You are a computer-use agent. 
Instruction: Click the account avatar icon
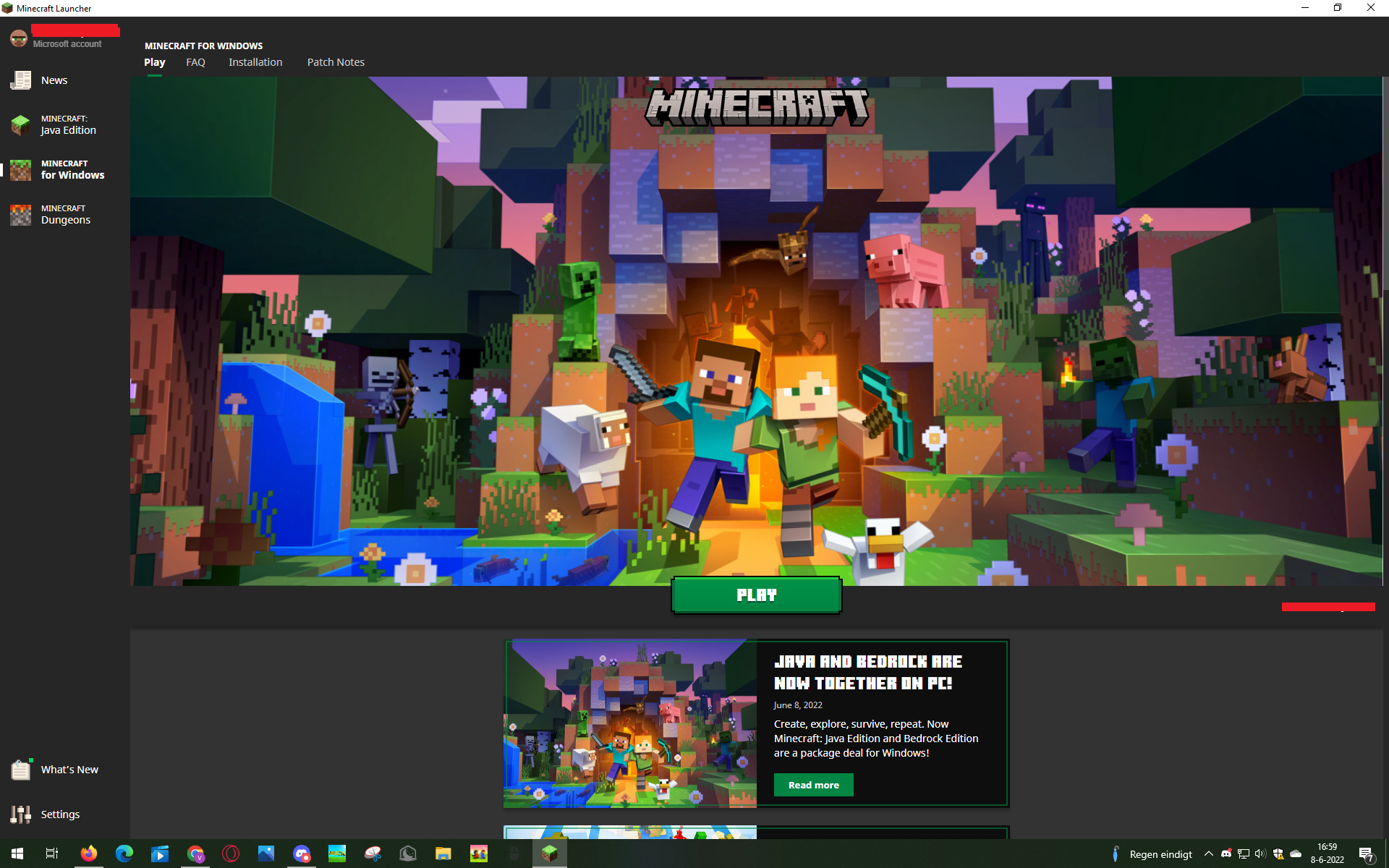click(x=19, y=38)
